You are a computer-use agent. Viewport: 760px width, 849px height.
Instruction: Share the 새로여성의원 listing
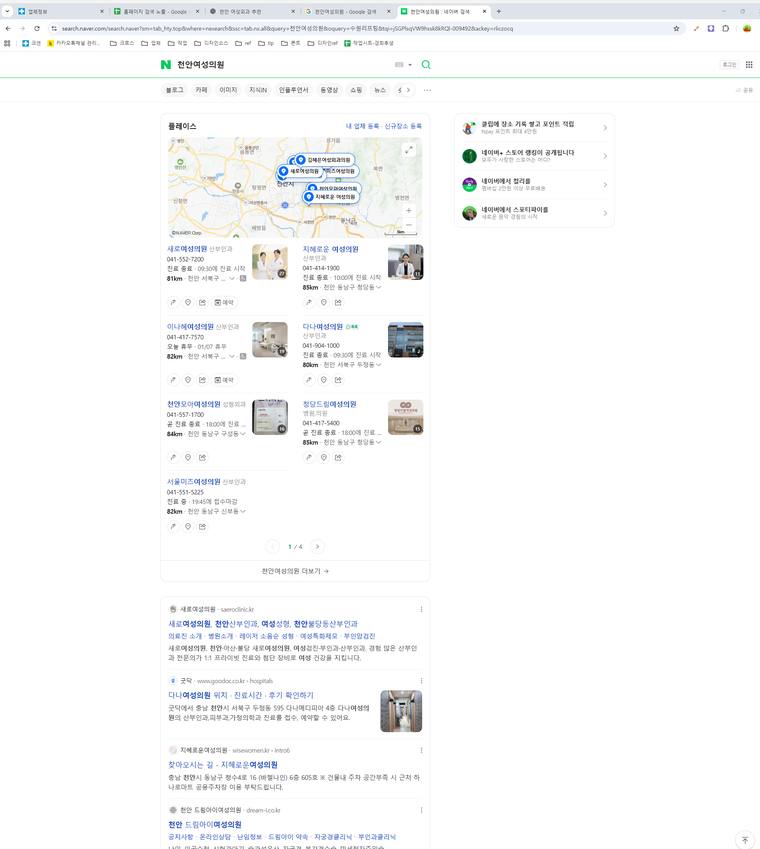click(x=202, y=302)
